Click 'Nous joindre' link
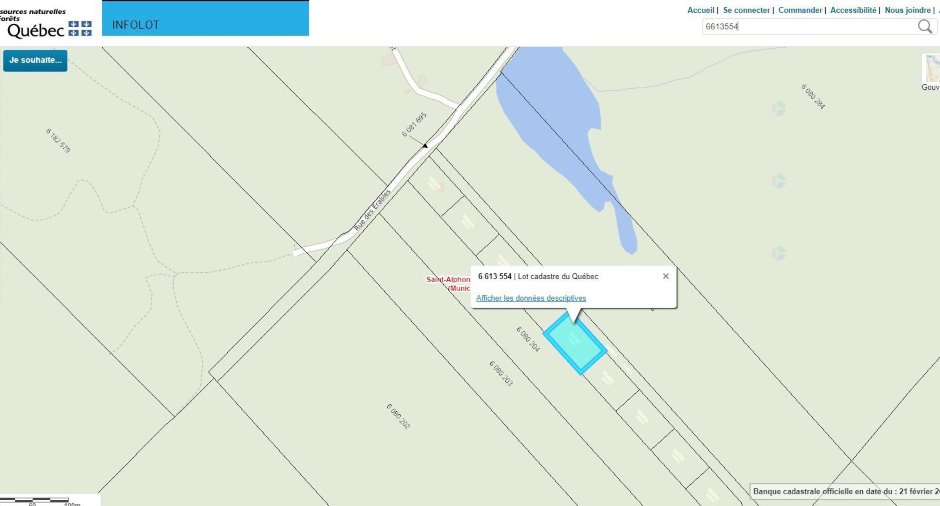Viewport: 940px width, 506px height. 908,10
